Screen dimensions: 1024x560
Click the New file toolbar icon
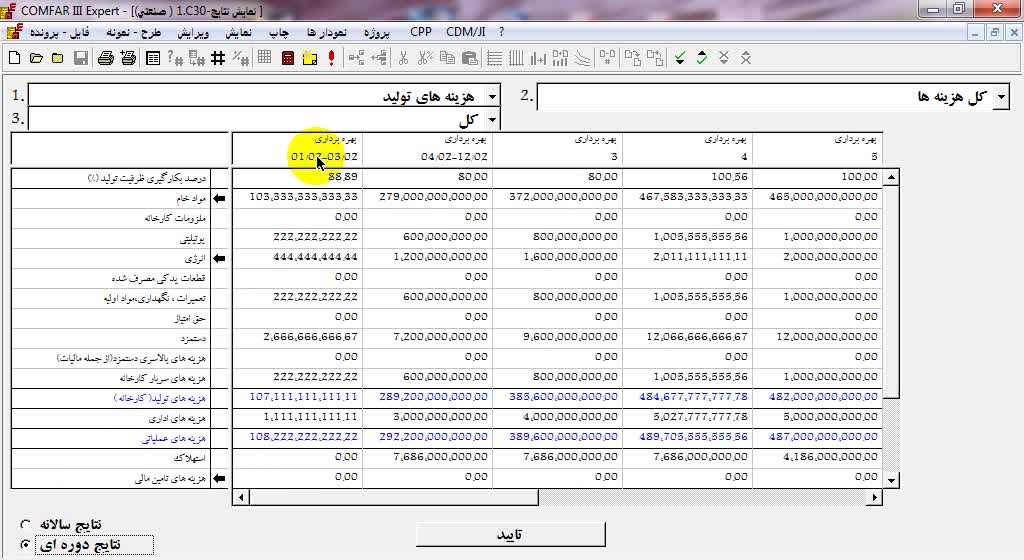tap(14, 58)
